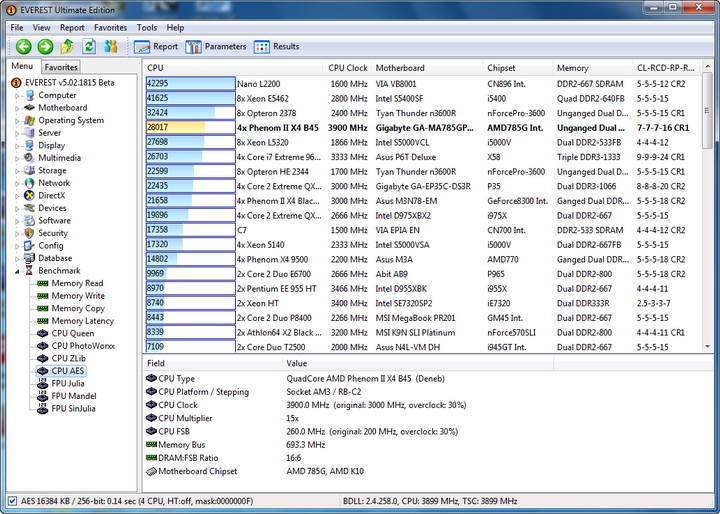Select the Database icon in the tree
720x514 pixels.
[x=29, y=258]
